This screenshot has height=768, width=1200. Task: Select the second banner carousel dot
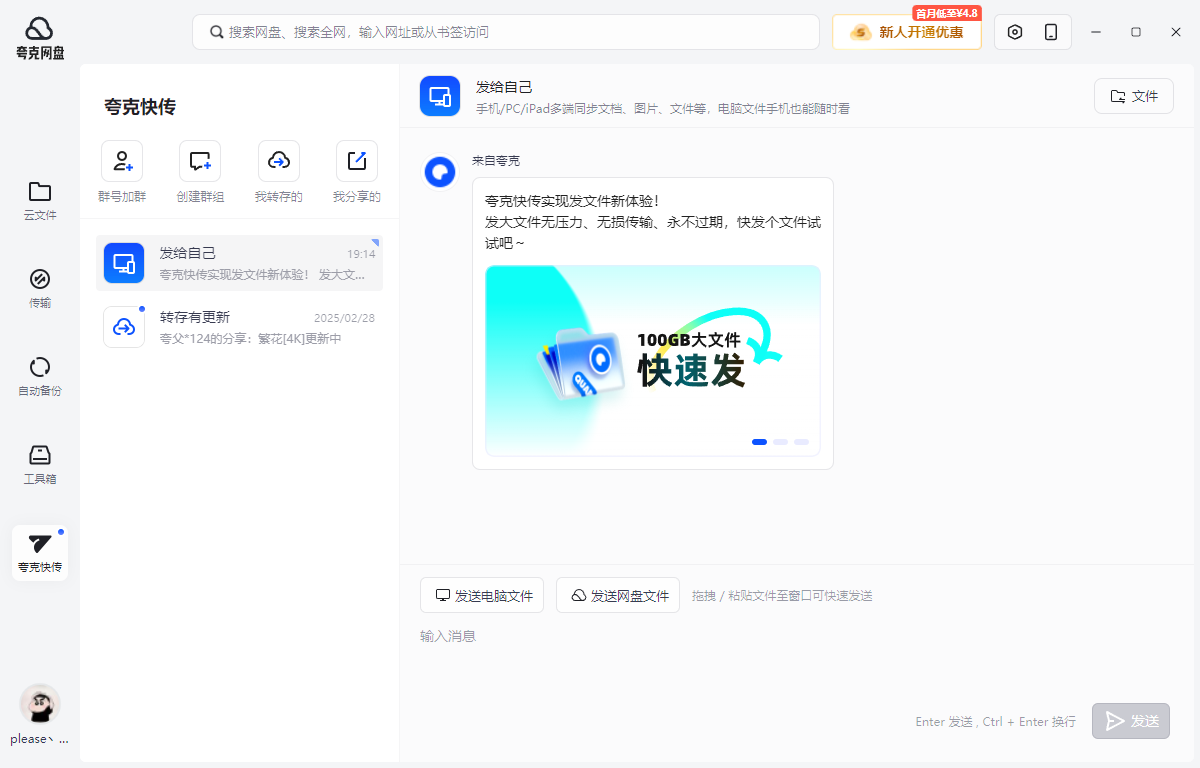coord(780,441)
